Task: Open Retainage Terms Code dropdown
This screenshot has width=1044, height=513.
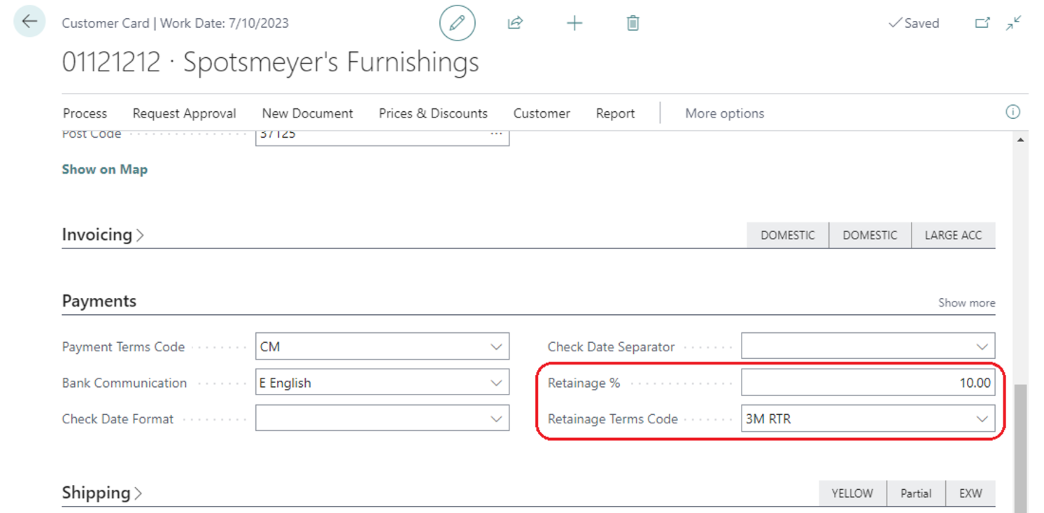Action: click(x=981, y=418)
